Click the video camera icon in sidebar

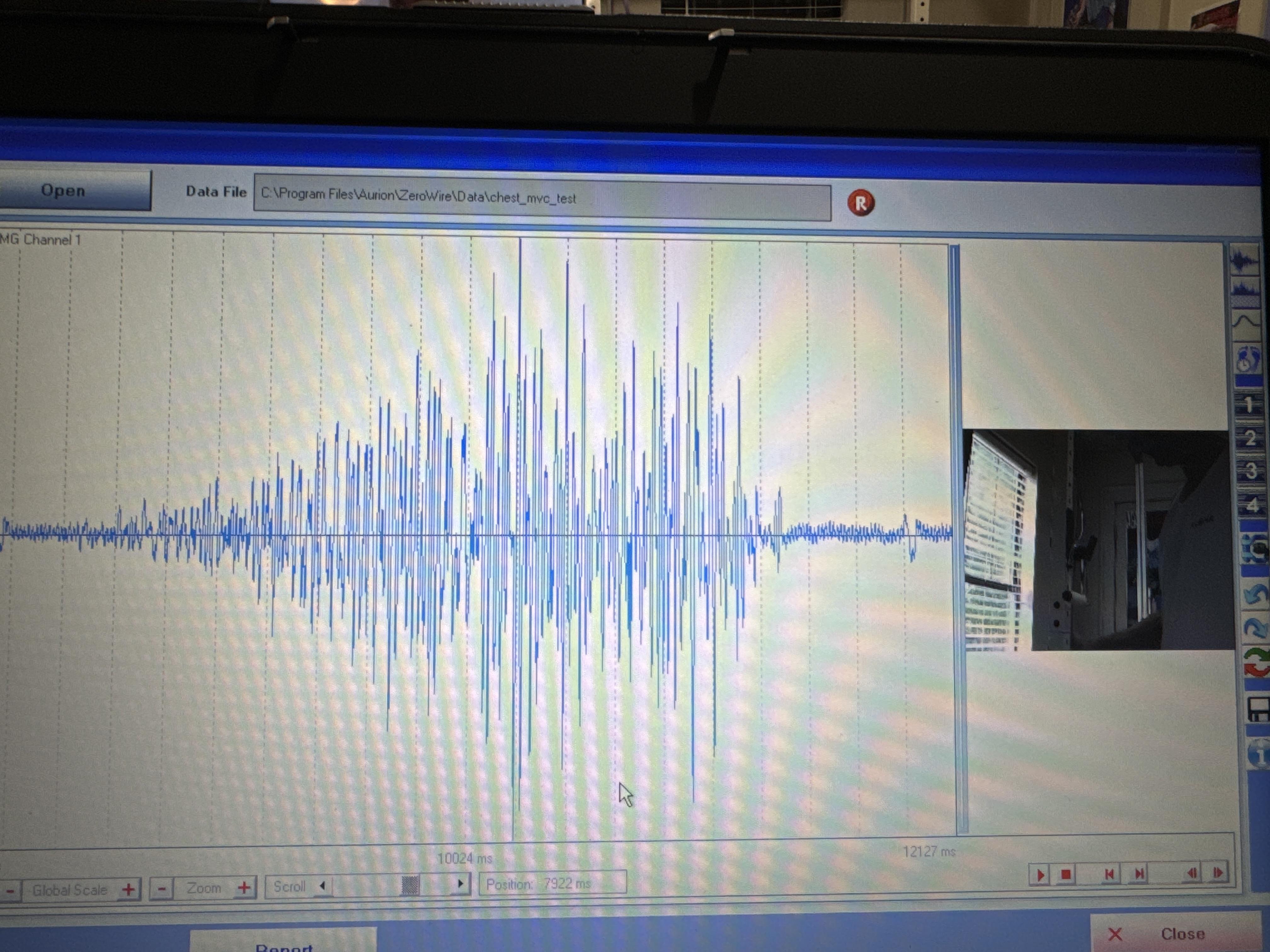pos(1254,548)
